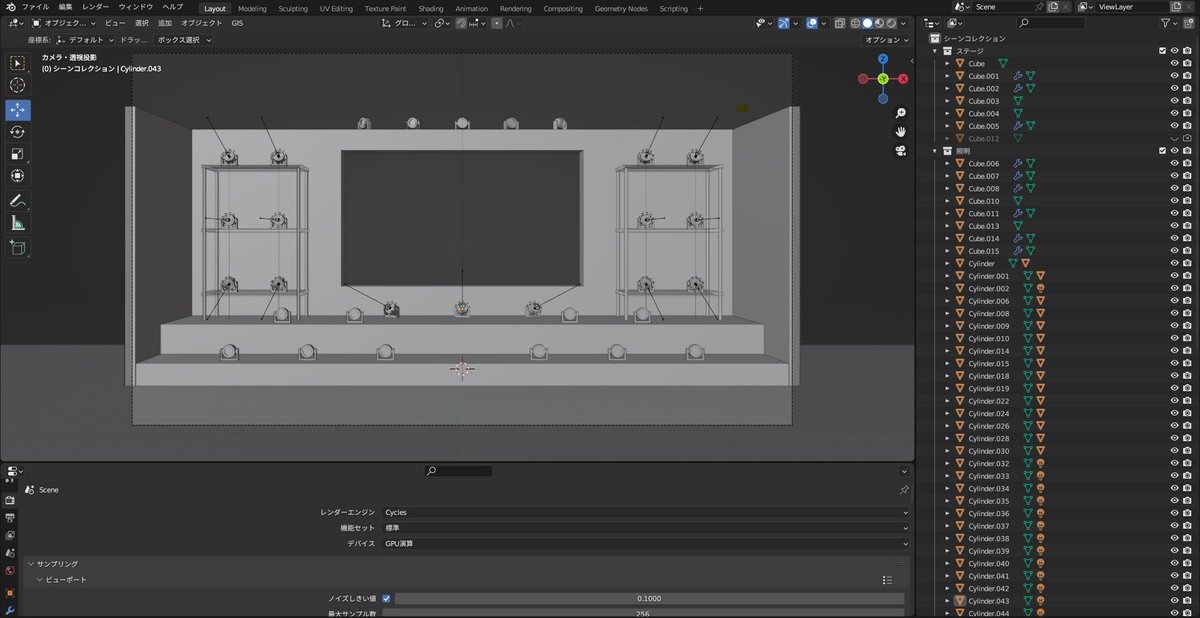Viewport: 1200px width, 618px height.
Task: Select the Annotate tool
Action: pyautogui.click(x=18, y=201)
